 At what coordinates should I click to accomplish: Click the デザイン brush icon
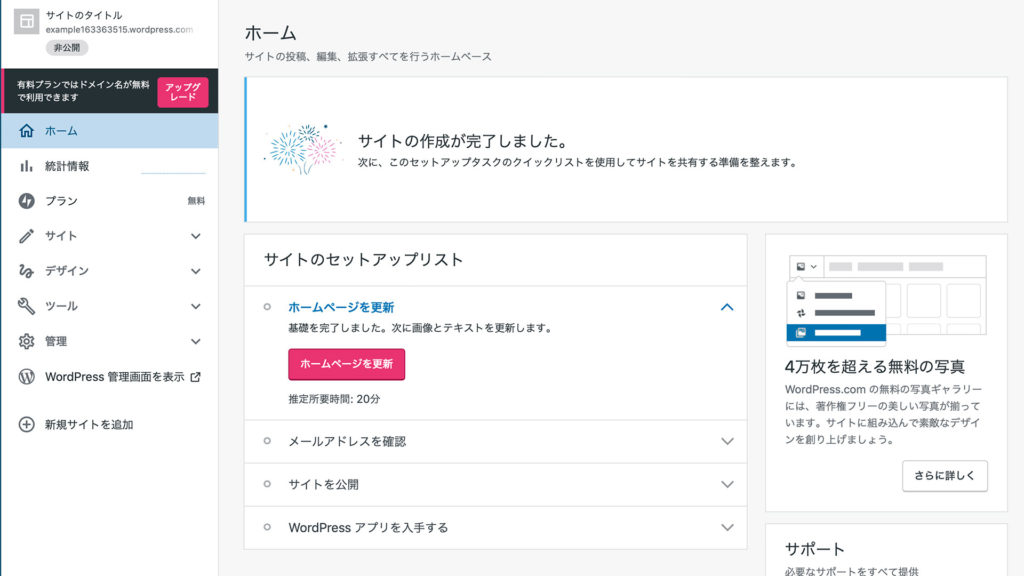26,271
